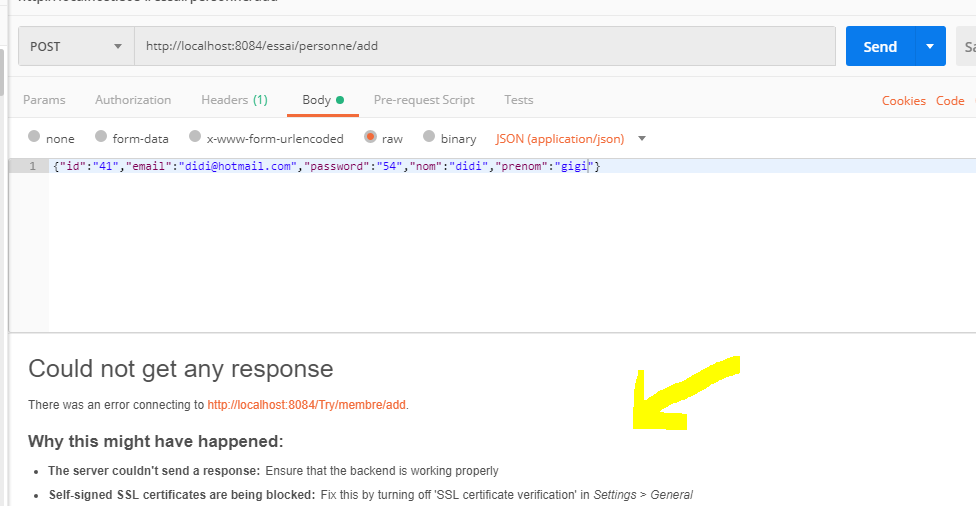Choose the binary radio option
This screenshot has width=976, height=506.
[430, 137]
